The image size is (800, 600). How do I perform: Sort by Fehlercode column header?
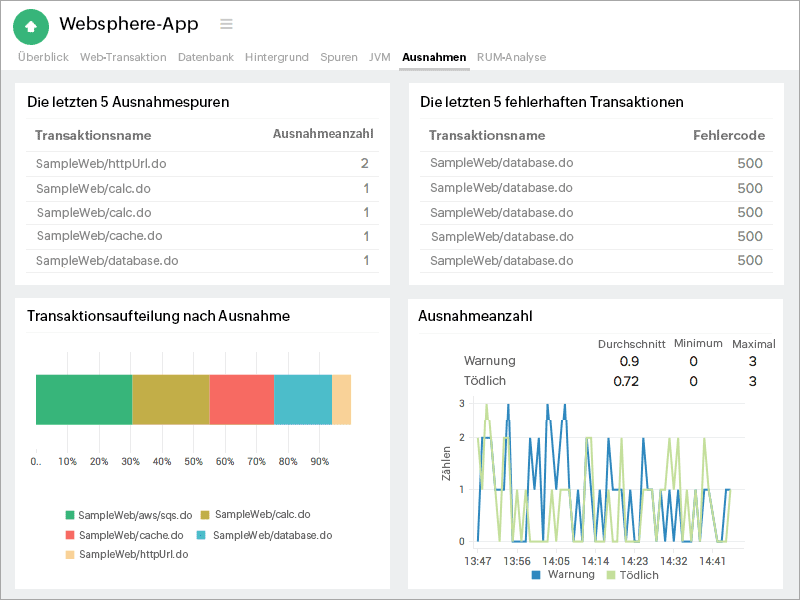point(729,135)
